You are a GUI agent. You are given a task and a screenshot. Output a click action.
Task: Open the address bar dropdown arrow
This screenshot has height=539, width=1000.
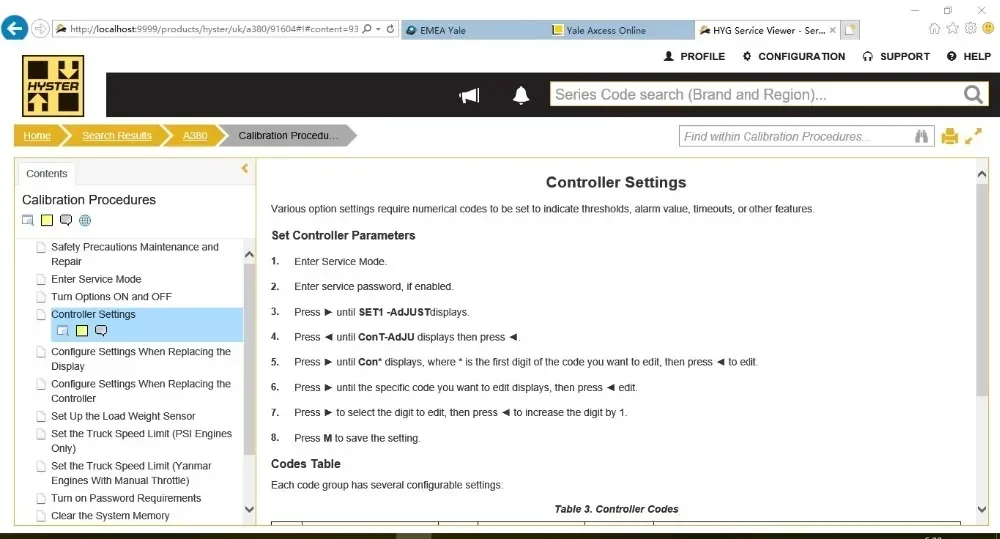point(378,29)
